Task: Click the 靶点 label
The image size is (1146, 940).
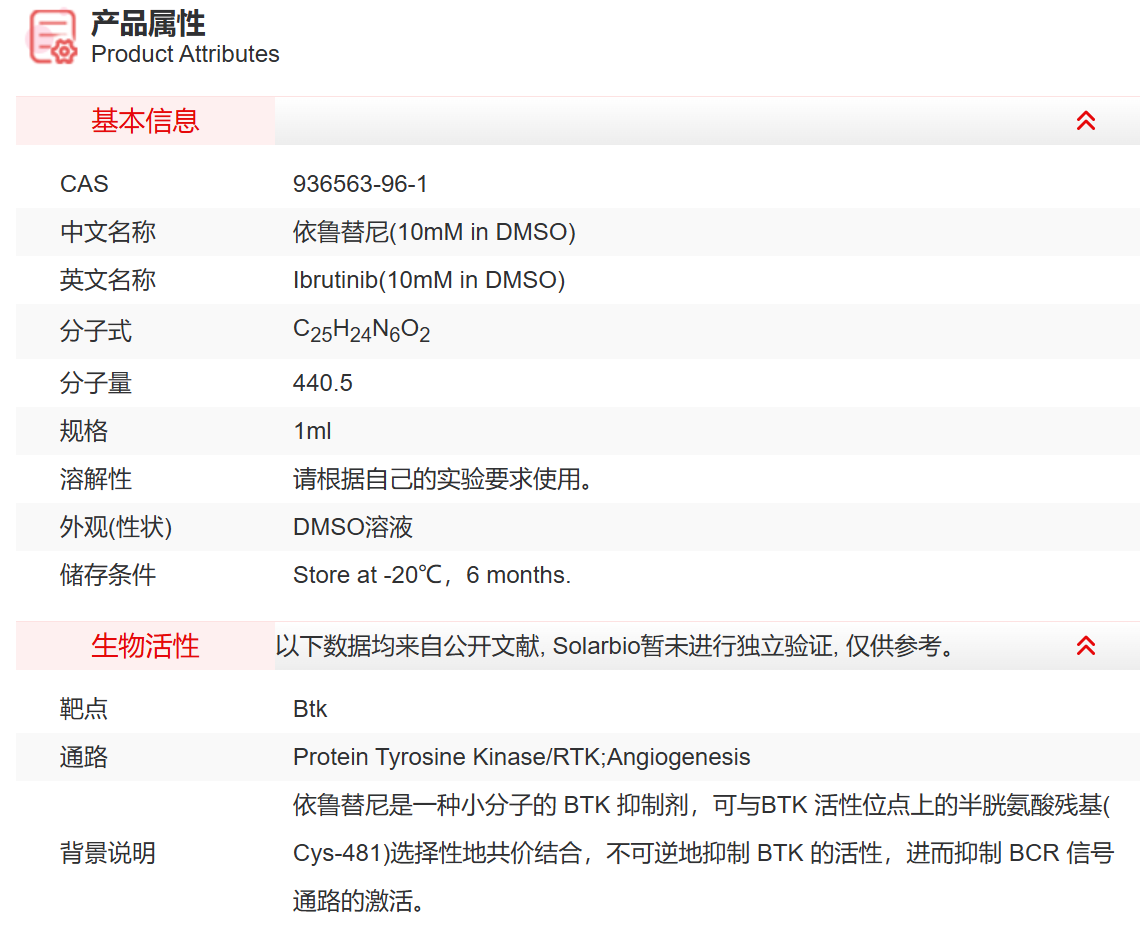Action: point(84,708)
